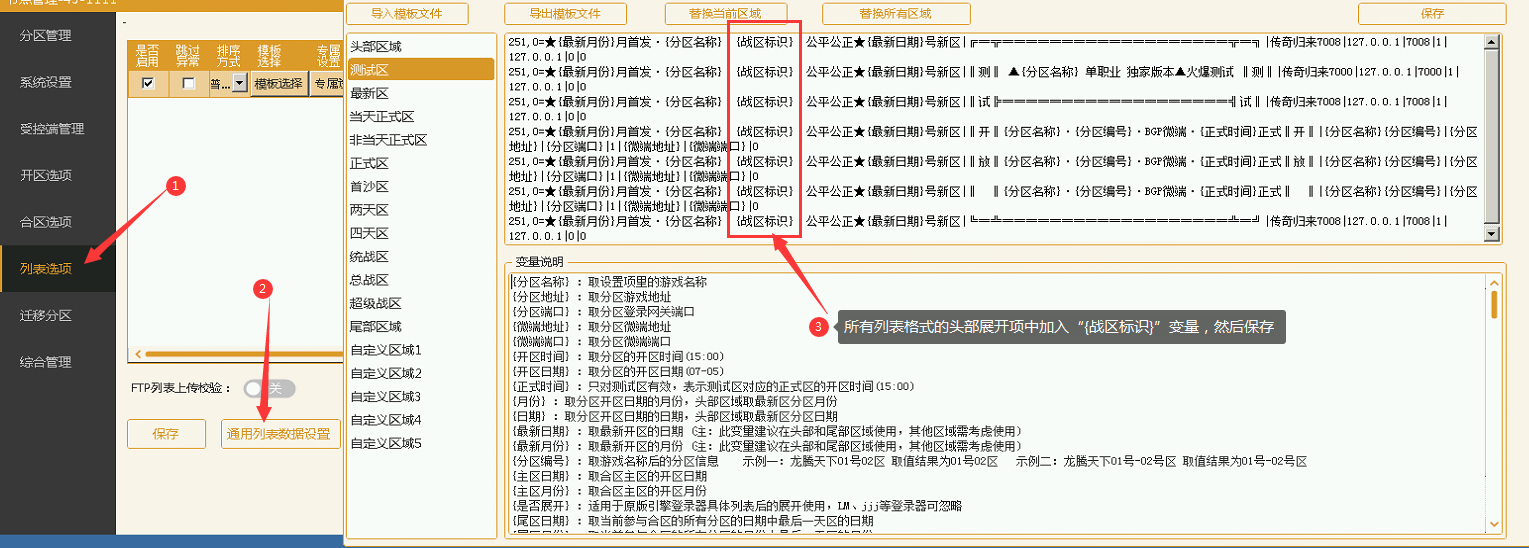The height and width of the screenshot is (548, 1529).
Task: Uncheck the 是否启用 checkbox
Action: [x=148, y=84]
